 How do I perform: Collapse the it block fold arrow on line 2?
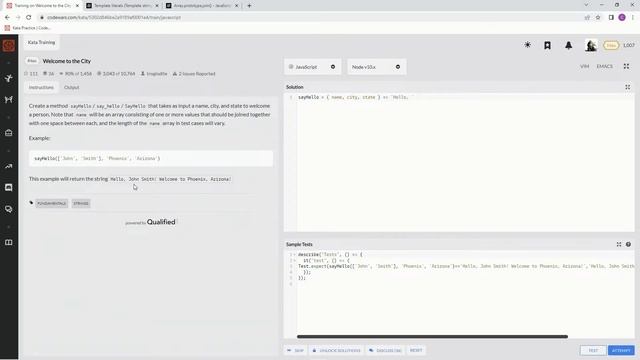click(x=294, y=260)
